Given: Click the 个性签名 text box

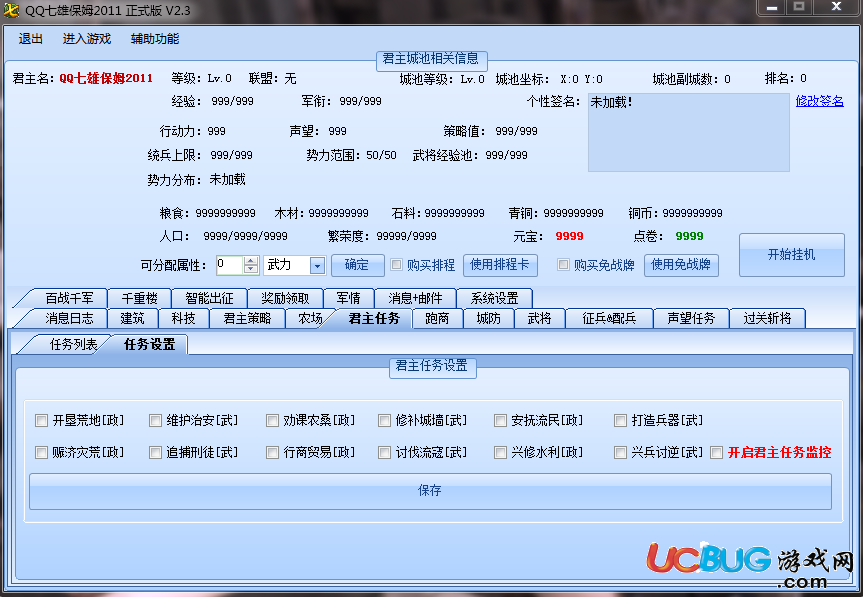Looking at the screenshot, I should (x=689, y=132).
